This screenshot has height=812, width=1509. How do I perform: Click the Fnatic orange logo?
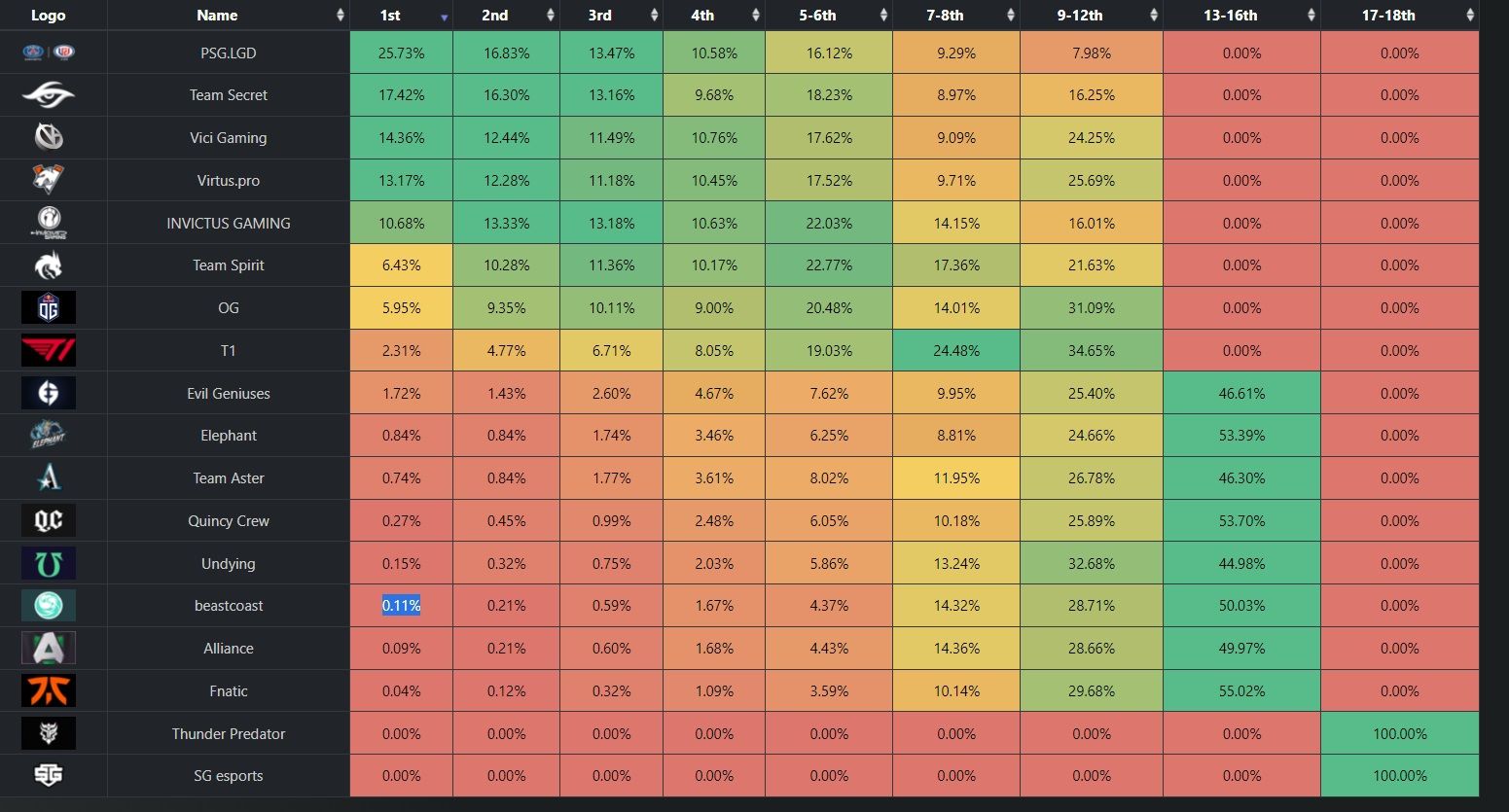[x=49, y=690]
